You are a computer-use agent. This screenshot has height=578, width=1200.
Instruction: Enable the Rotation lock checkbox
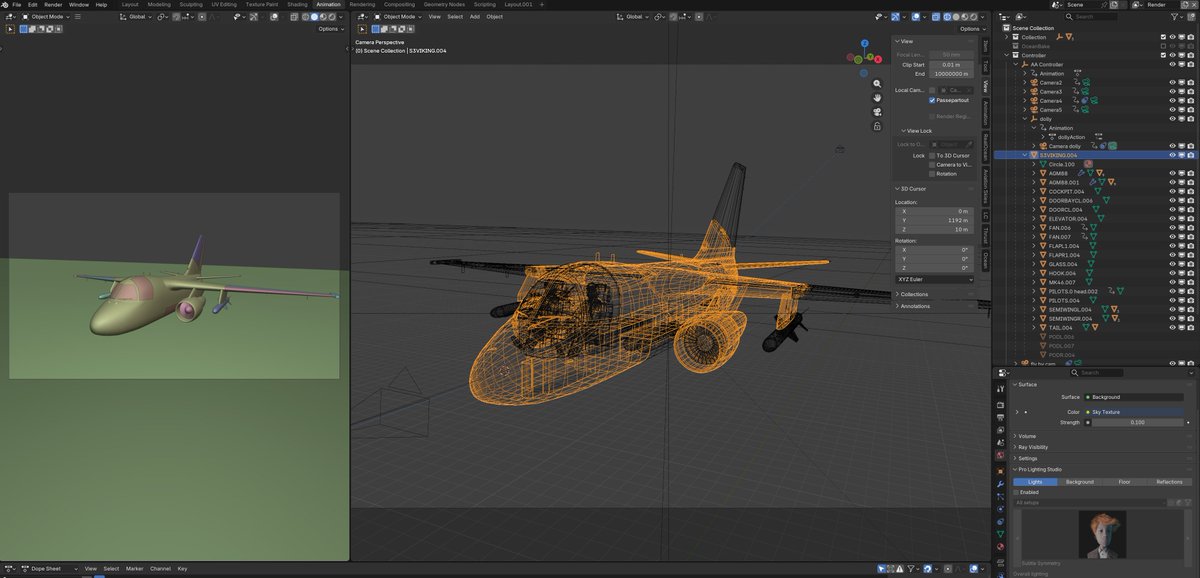tap(932, 173)
